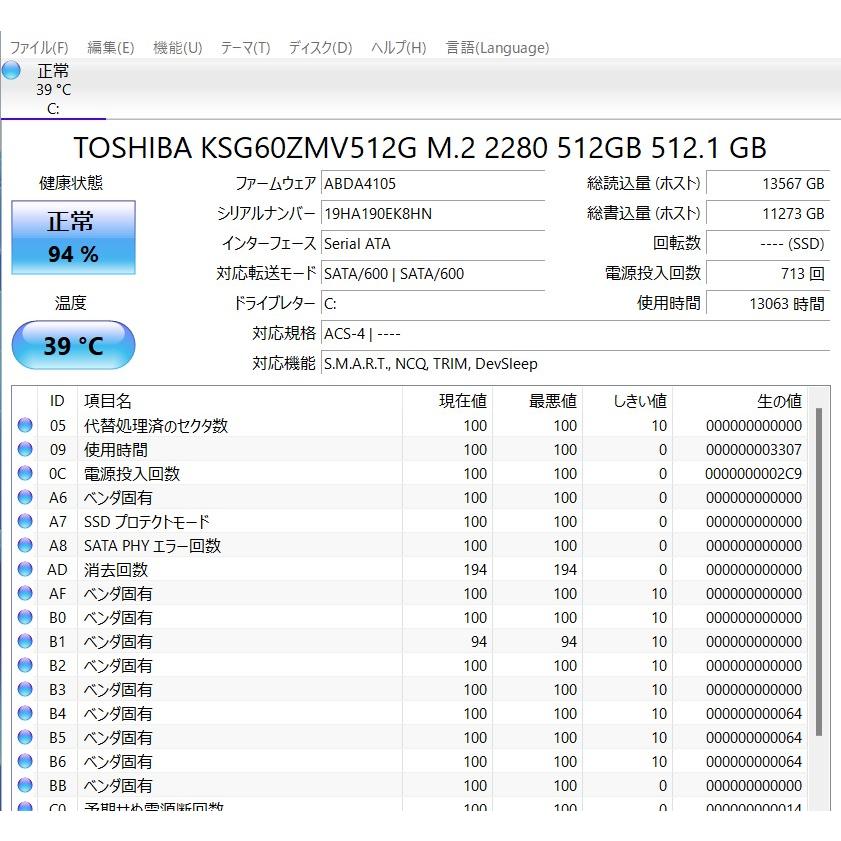Open the ディスク(D) menu
The height and width of the screenshot is (841, 841).
(320, 48)
